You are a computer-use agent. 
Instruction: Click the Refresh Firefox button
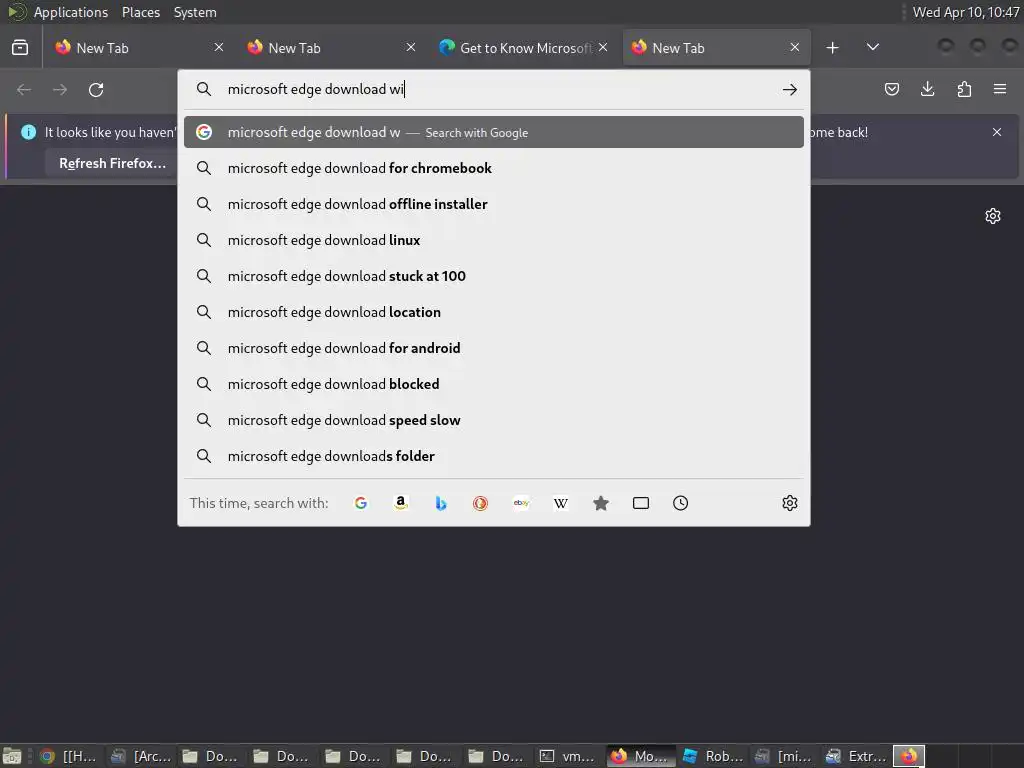pos(112,163)
